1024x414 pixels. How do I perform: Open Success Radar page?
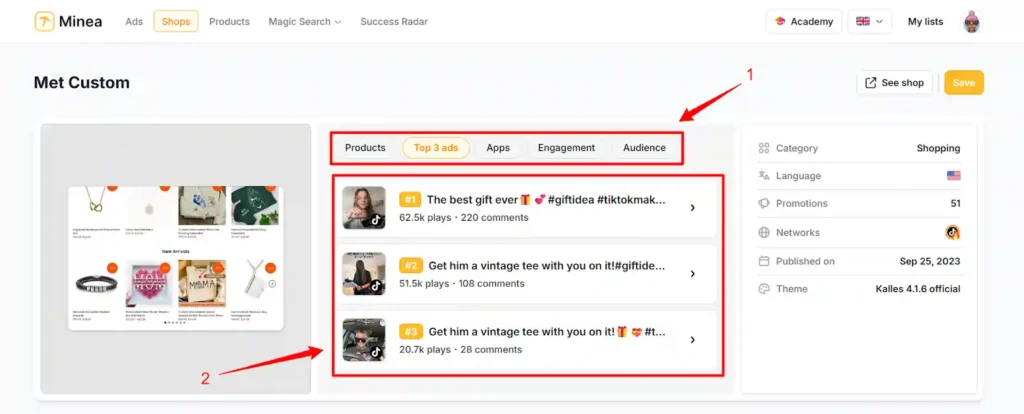click(394, 22)
